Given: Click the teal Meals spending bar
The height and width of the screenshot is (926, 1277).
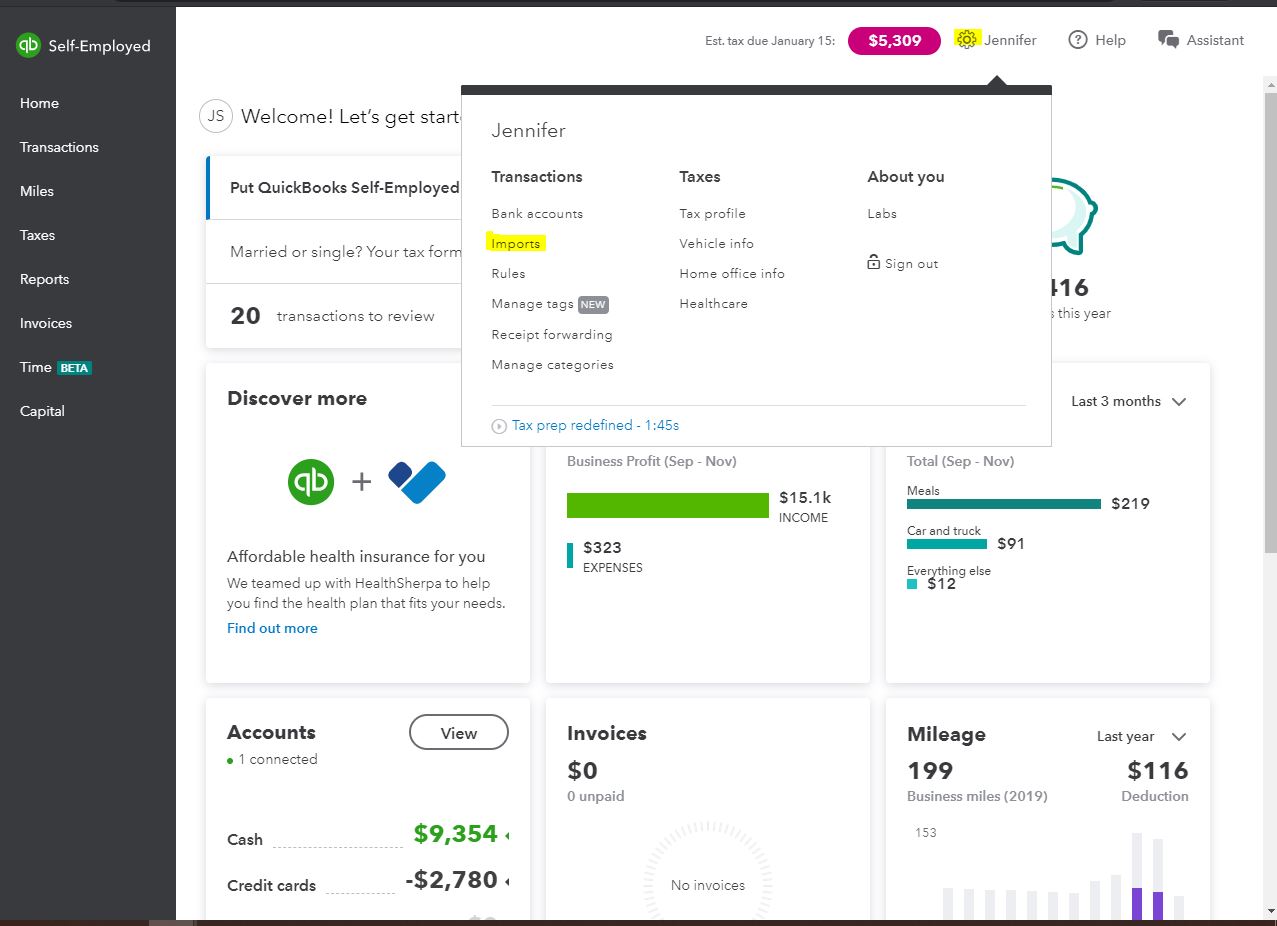Looking at the screenshot, I should point(1004,504).
